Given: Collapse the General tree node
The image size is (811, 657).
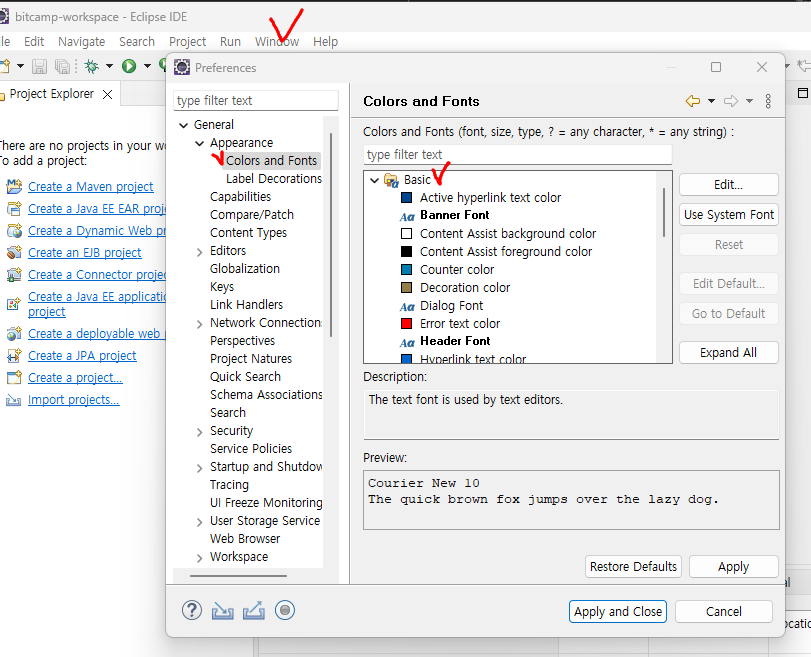Looking at the screenshot, I should 183,125.
